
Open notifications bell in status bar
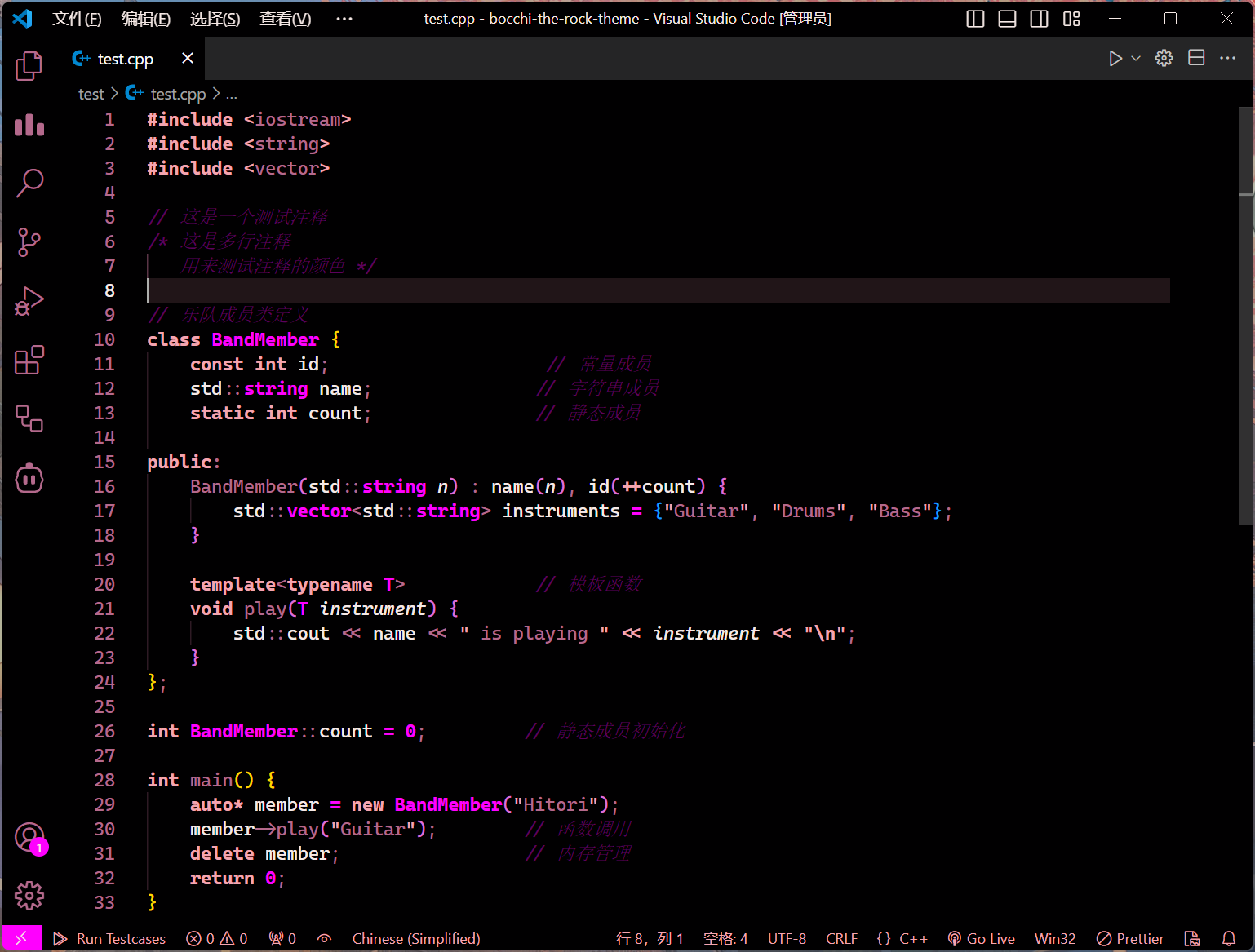click(x=1229, y=938)
